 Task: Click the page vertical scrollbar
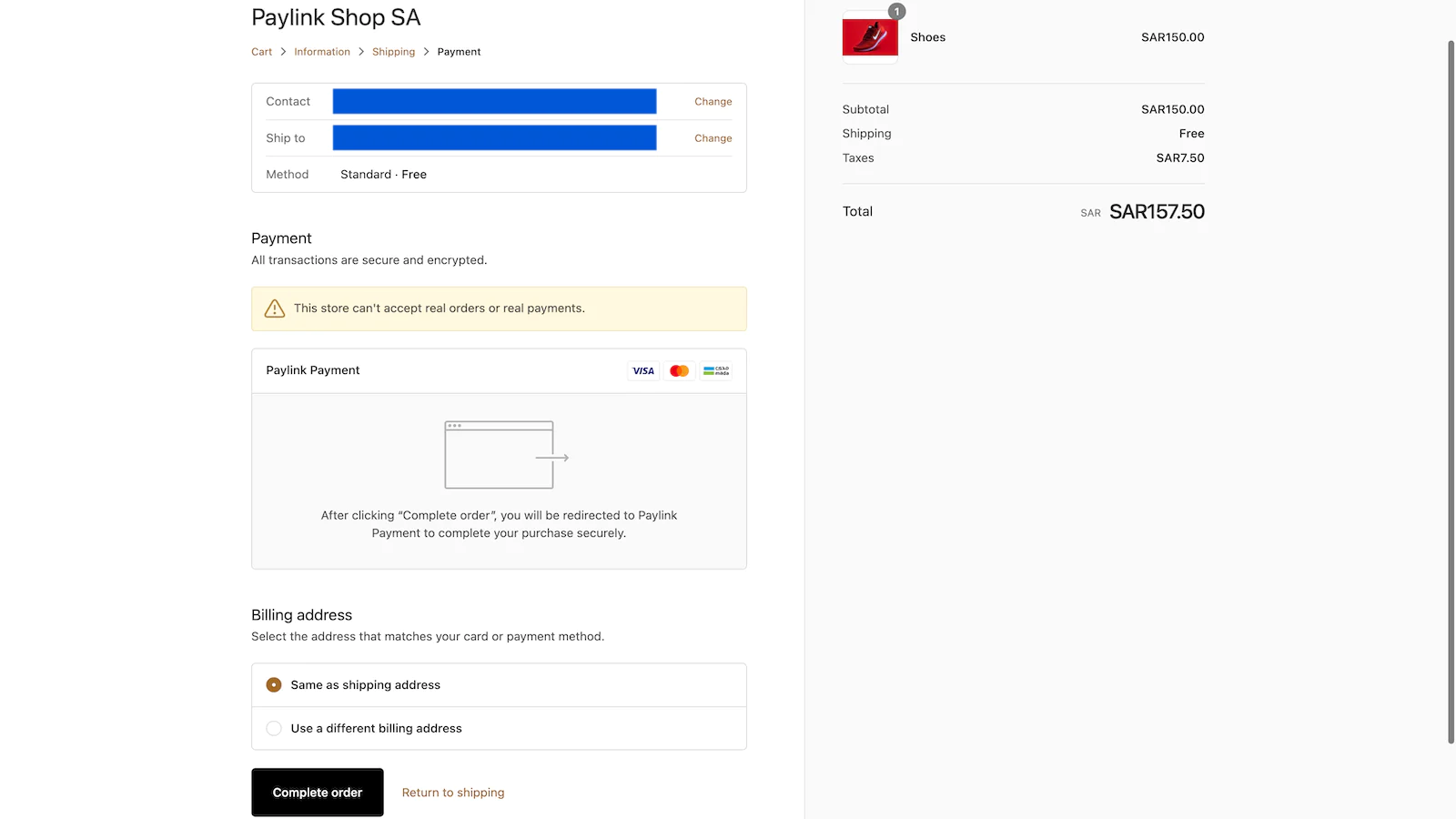(1451, 391)
